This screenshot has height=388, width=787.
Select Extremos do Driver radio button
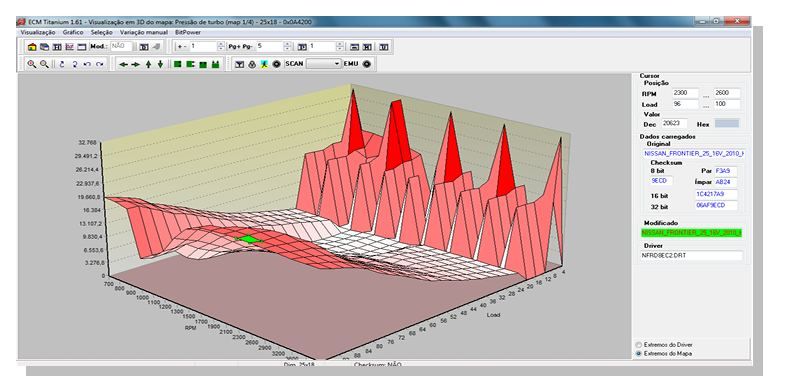coord(639,345)
